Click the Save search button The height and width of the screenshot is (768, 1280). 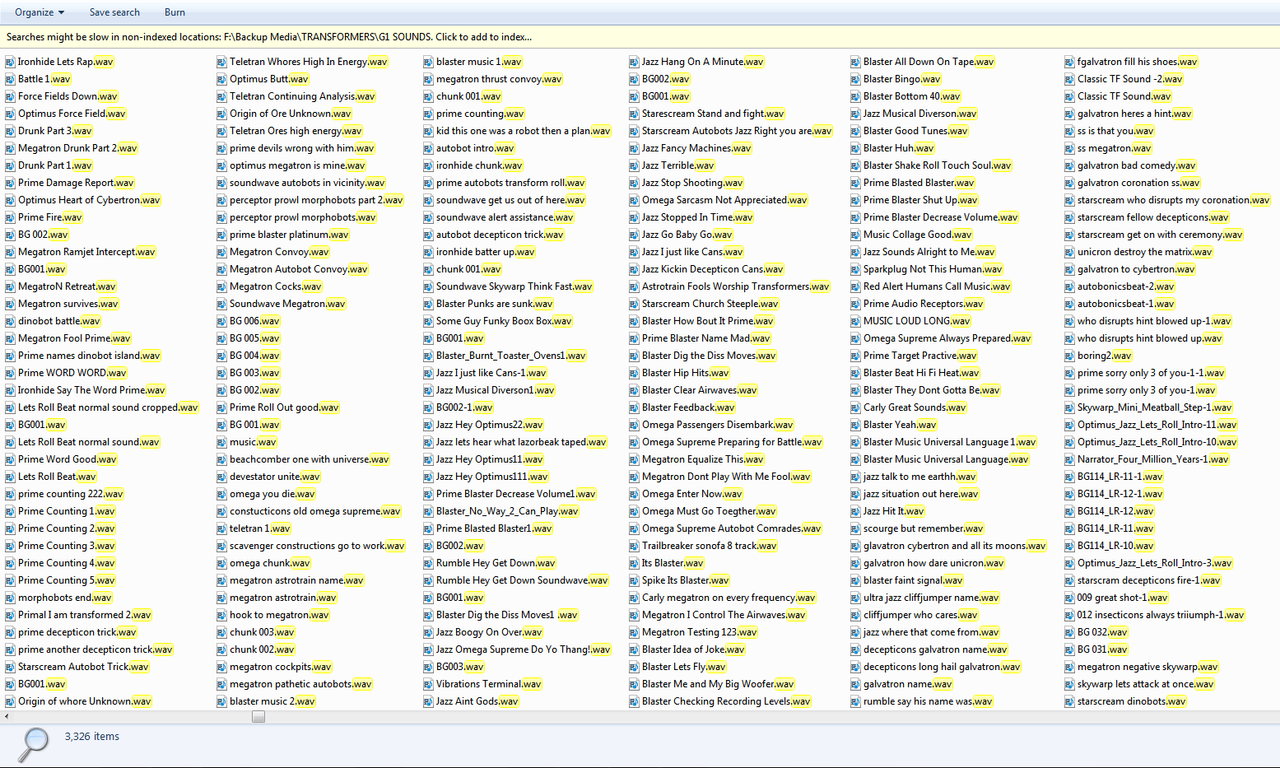click(114, 12)
